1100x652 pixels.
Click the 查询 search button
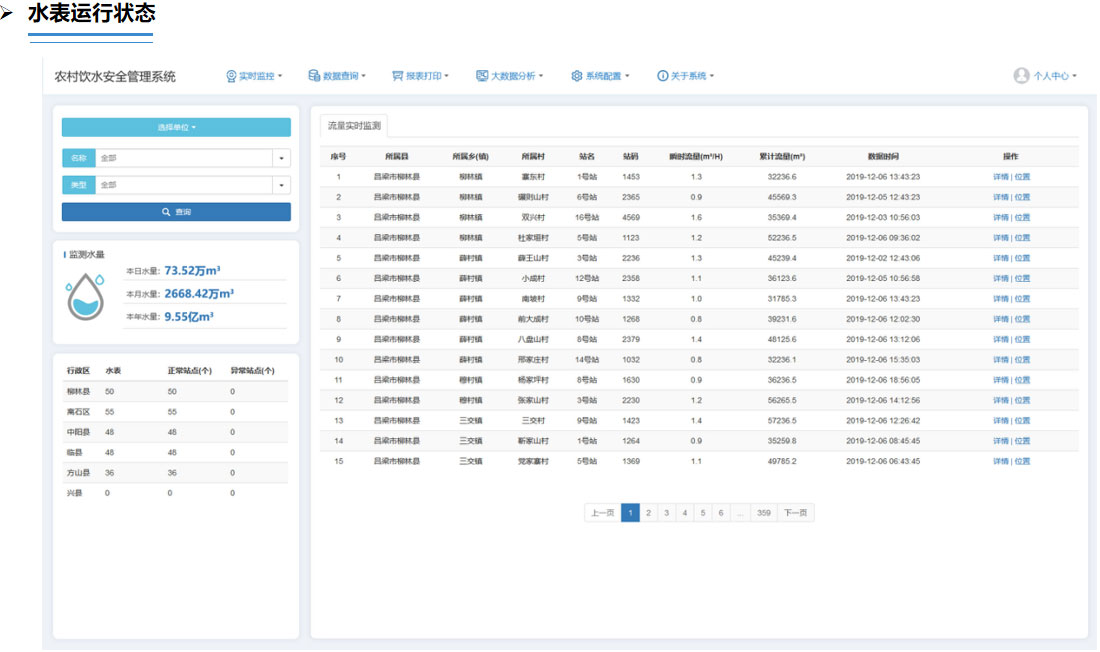[176, 212]
